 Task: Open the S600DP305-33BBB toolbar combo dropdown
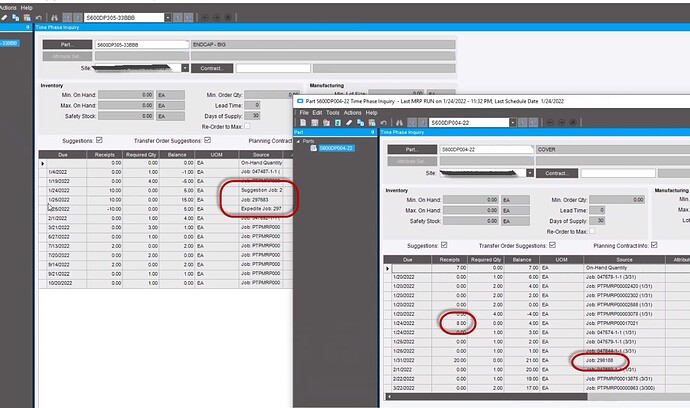[x=168, y=18]
